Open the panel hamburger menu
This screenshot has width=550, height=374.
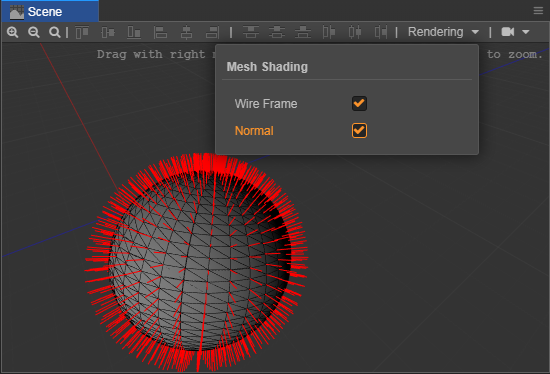[538, 11]
